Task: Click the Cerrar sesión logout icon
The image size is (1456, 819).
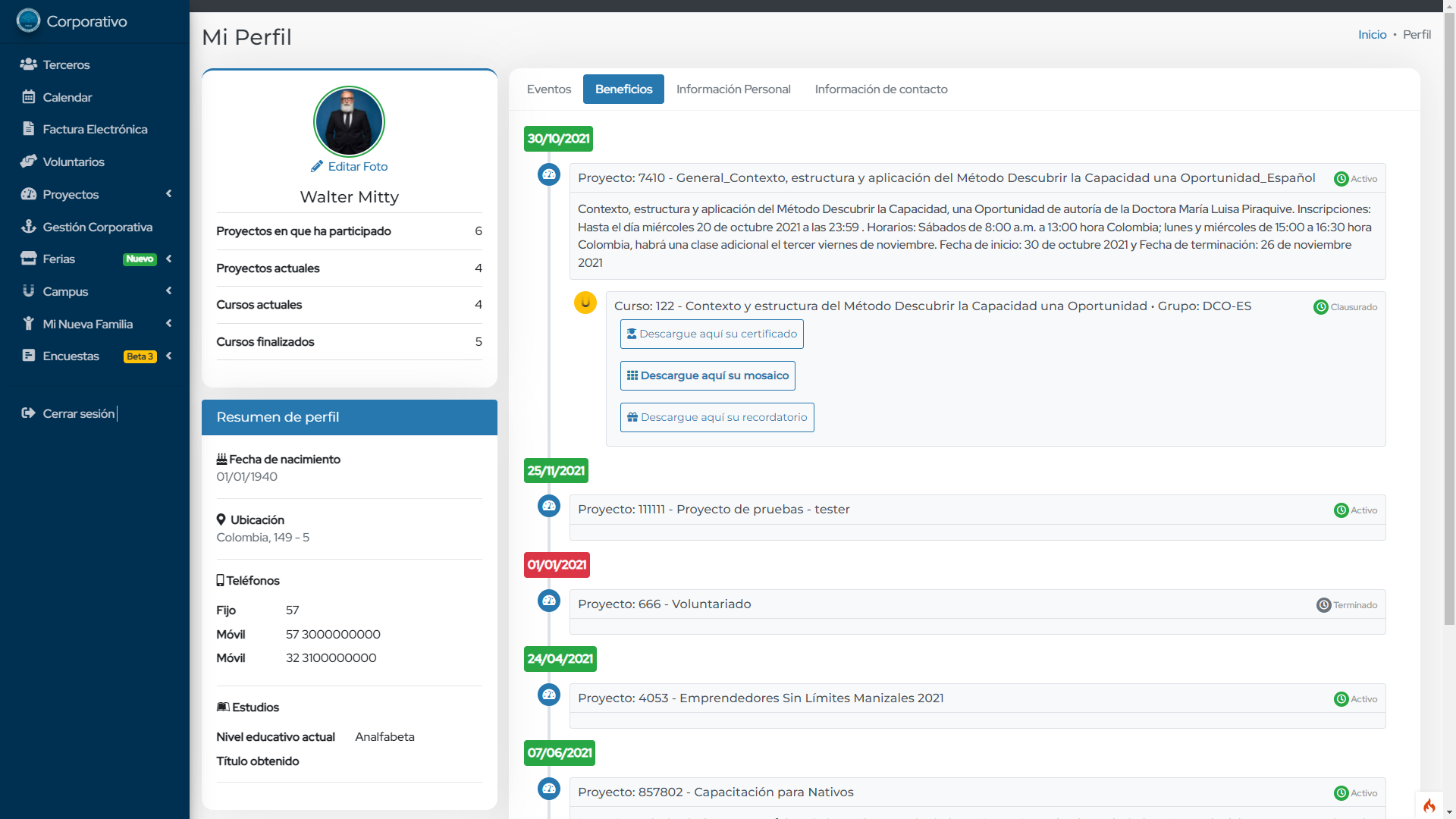Action: (x=28, y=413)
